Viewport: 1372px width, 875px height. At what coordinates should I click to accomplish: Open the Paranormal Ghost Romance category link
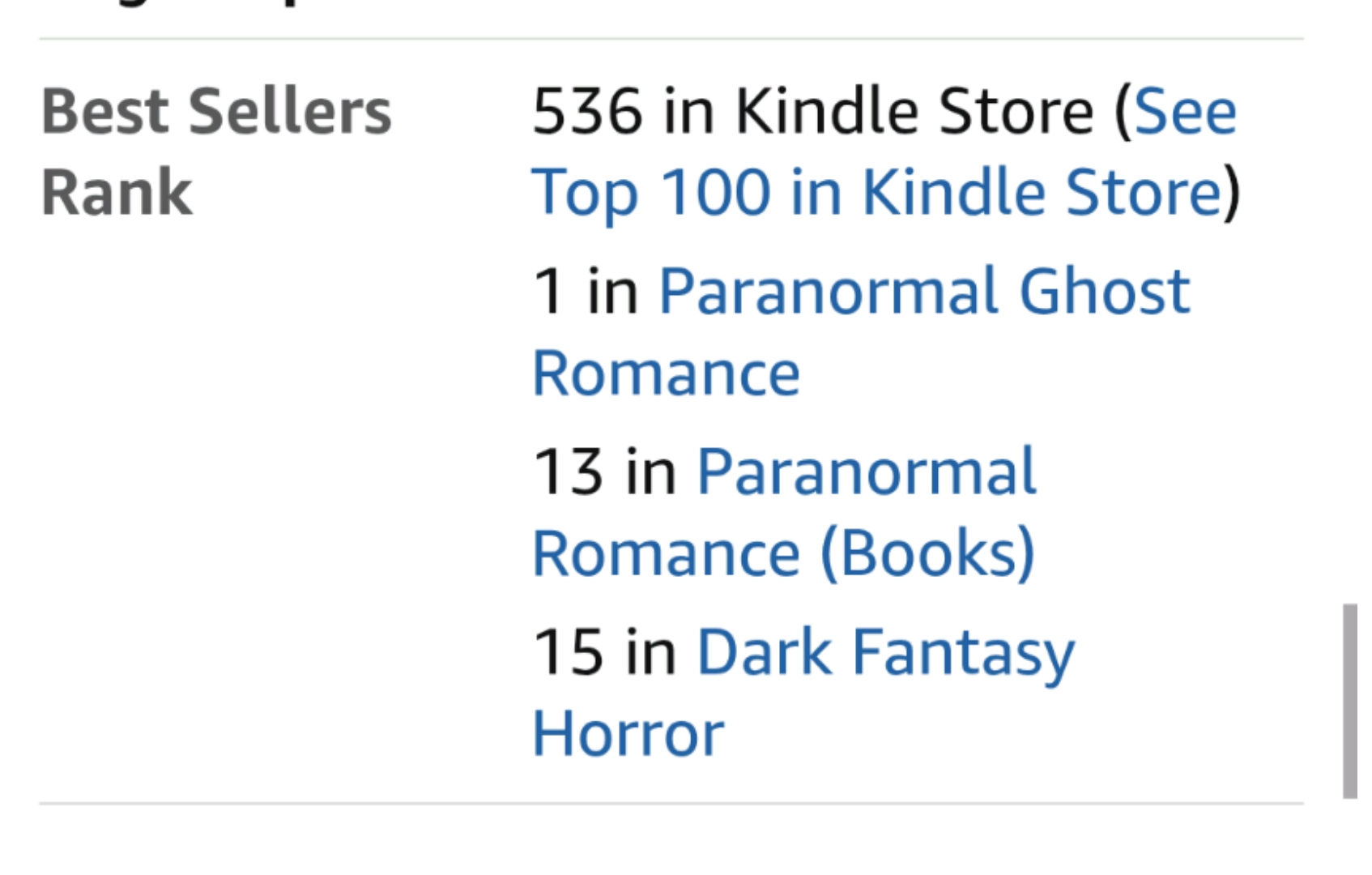[x=923, y=292]
